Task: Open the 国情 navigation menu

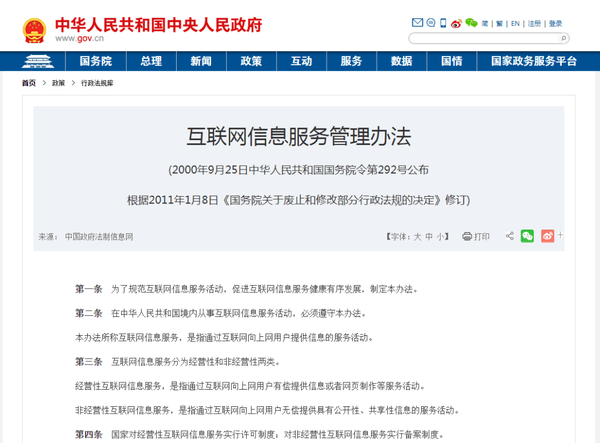Action: (x=452, y=61)
